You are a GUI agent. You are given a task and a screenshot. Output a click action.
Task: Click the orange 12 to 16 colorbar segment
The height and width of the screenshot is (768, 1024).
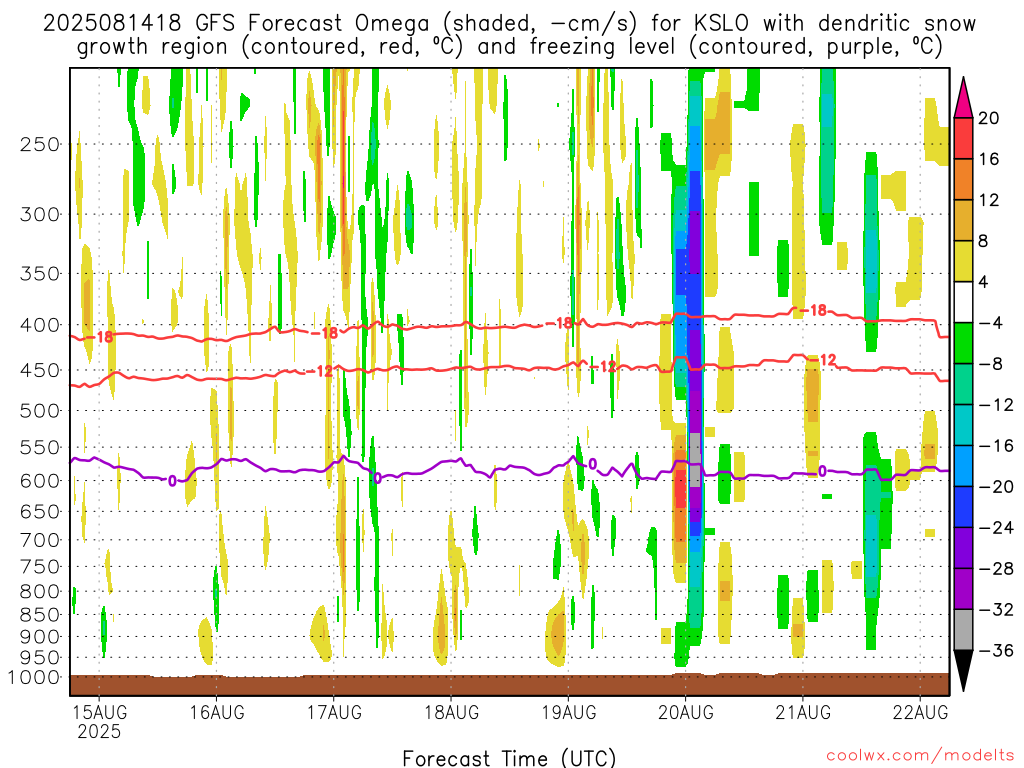[963, 180]
